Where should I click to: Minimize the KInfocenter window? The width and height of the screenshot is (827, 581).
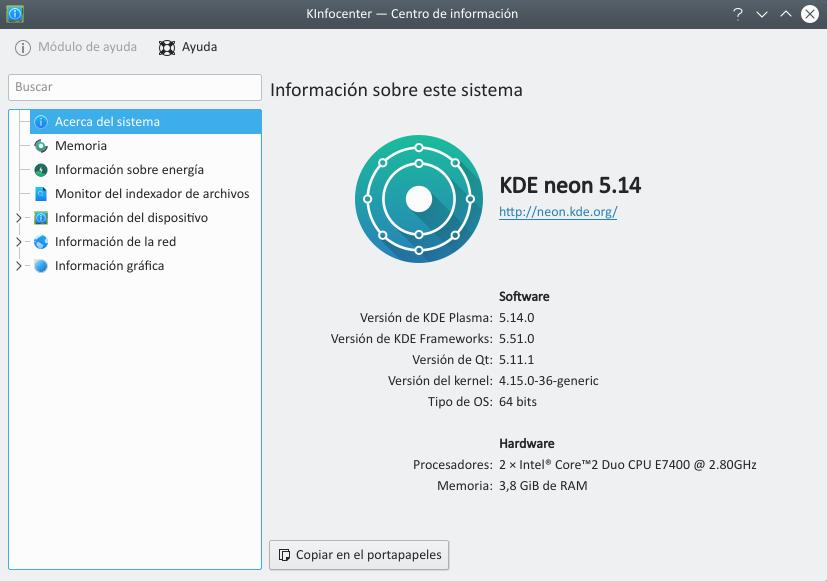point(762,14)
